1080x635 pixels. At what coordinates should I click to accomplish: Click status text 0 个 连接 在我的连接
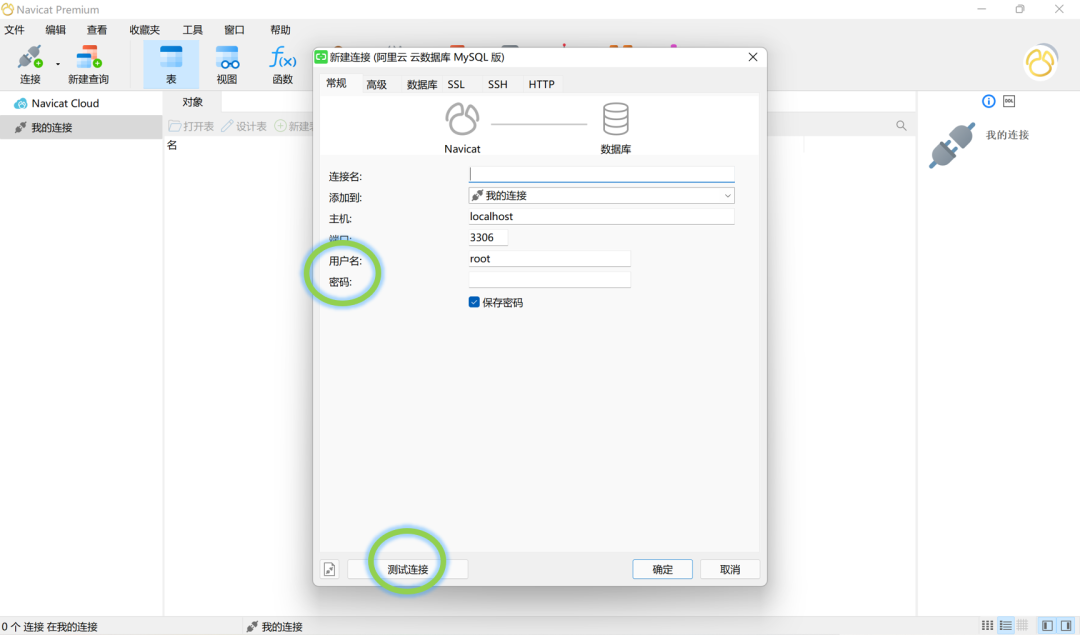50,627
